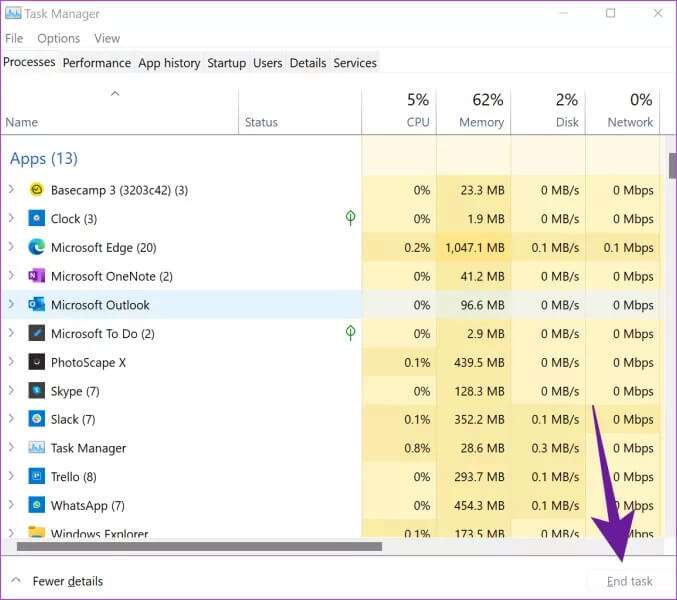
Task: Expand the Clock process group
Action: (12, 218)
